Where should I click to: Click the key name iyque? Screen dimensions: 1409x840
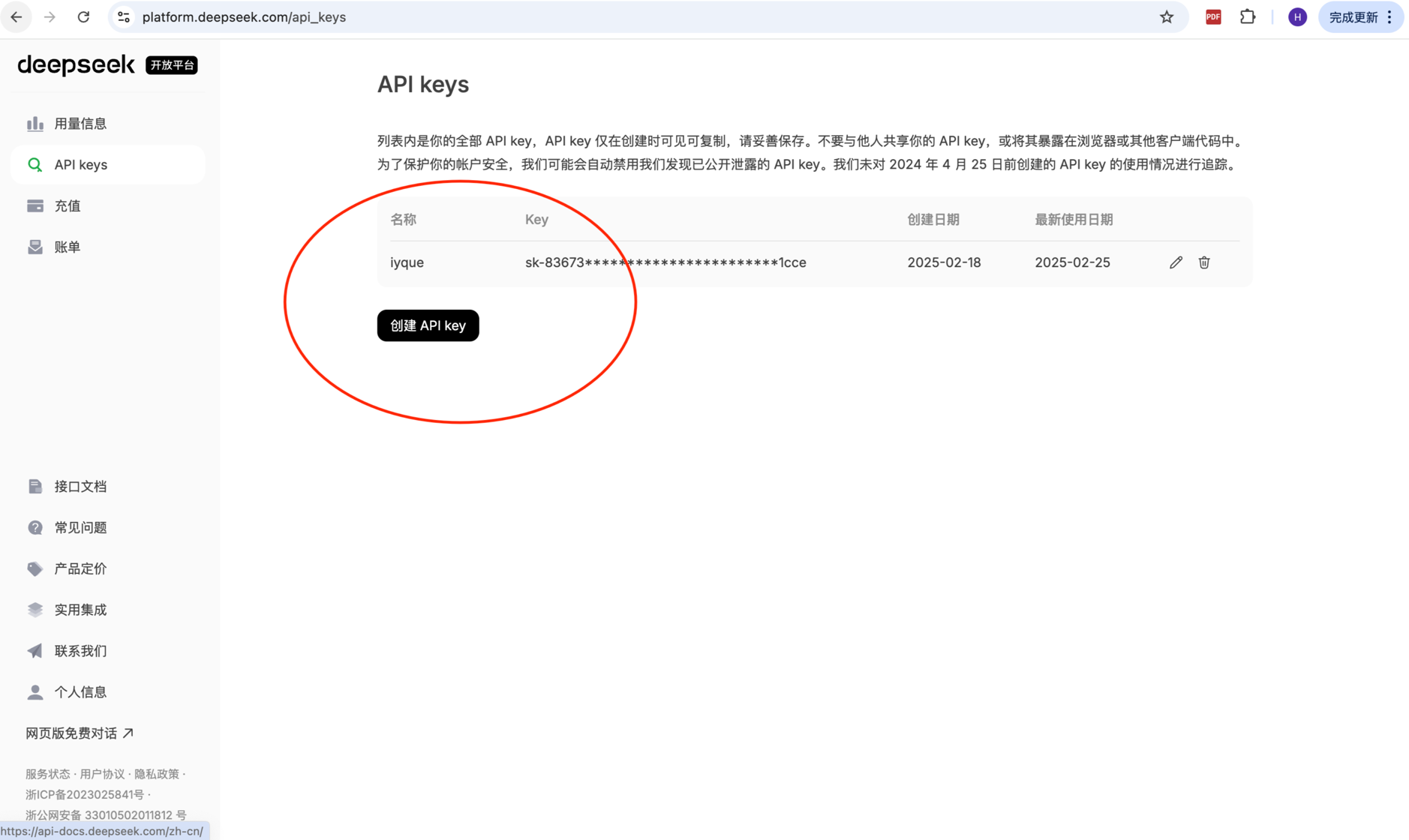407,262
